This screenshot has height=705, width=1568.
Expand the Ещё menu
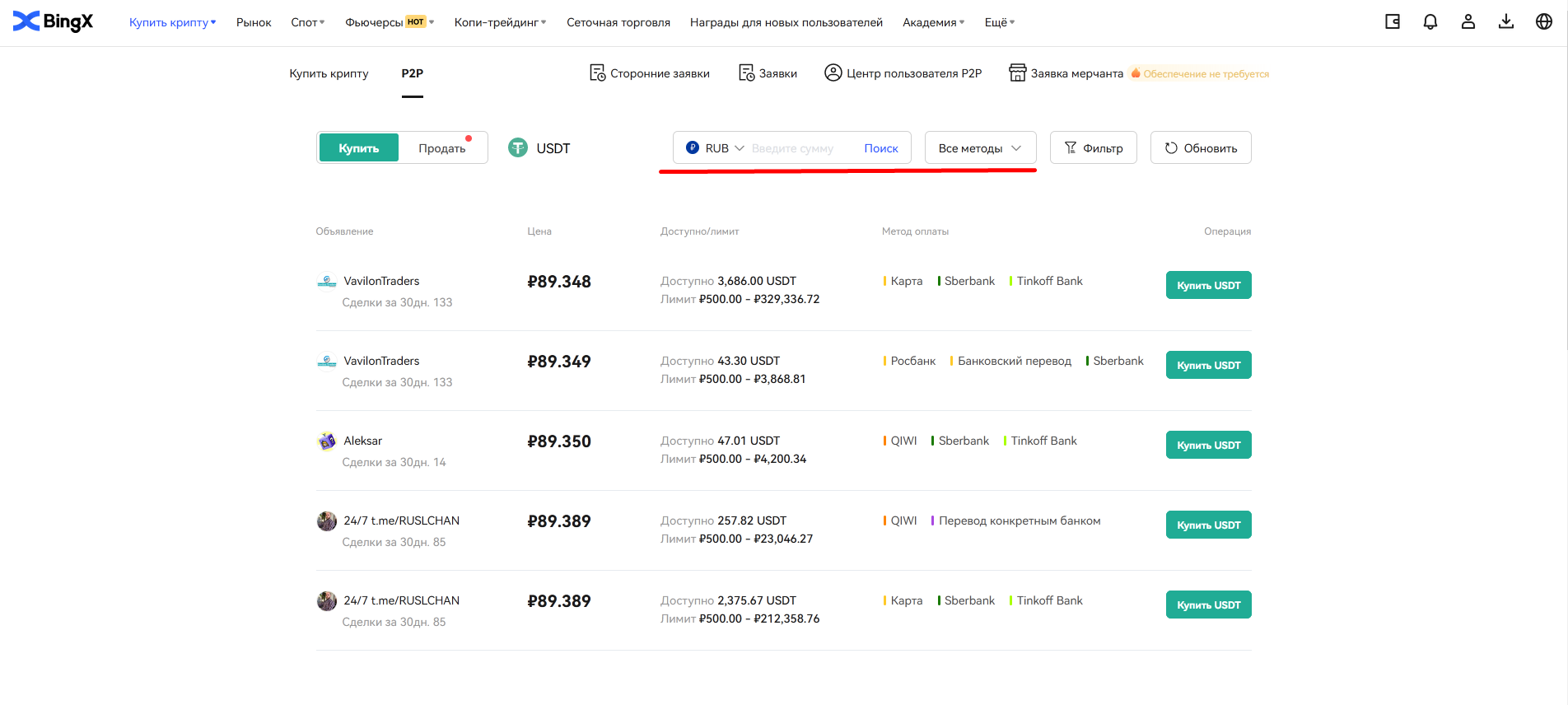tap(1000, 22)
